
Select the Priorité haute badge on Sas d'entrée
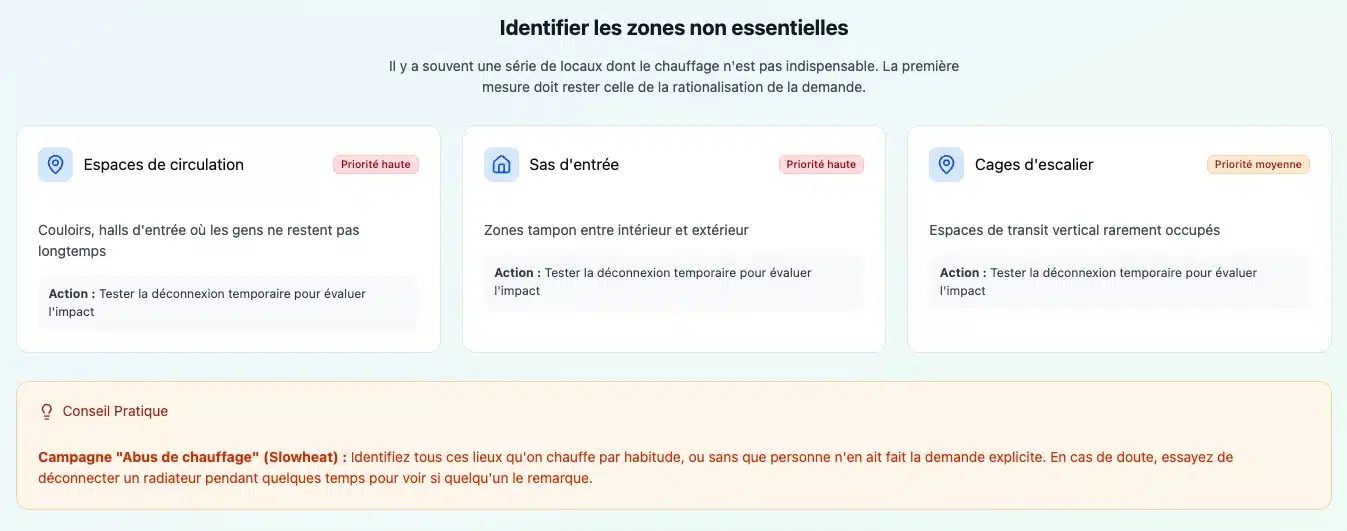tap(821, 165)
